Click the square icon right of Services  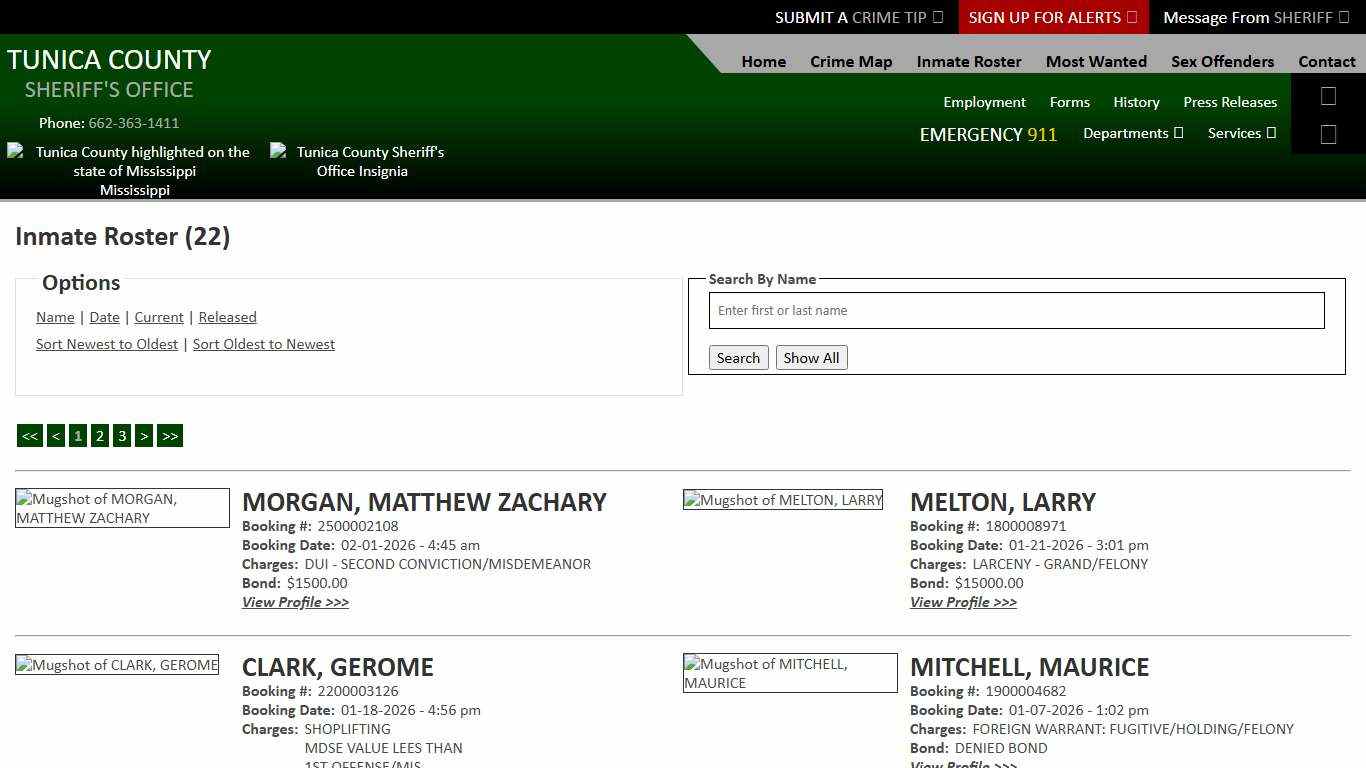[1328, 134]
